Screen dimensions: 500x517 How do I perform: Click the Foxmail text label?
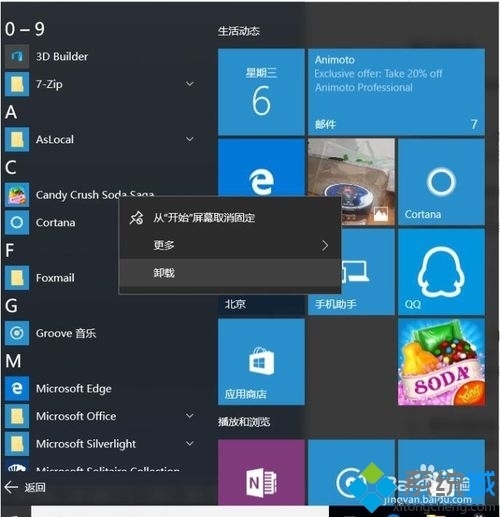coord(55,278)
